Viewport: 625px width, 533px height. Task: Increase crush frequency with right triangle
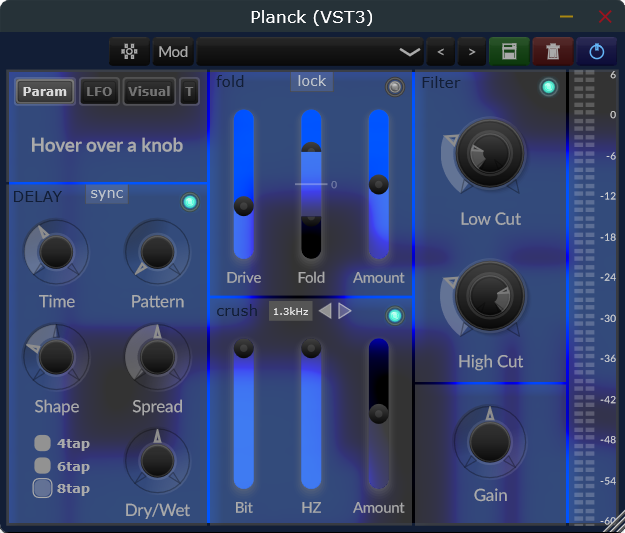click(344, 311)
